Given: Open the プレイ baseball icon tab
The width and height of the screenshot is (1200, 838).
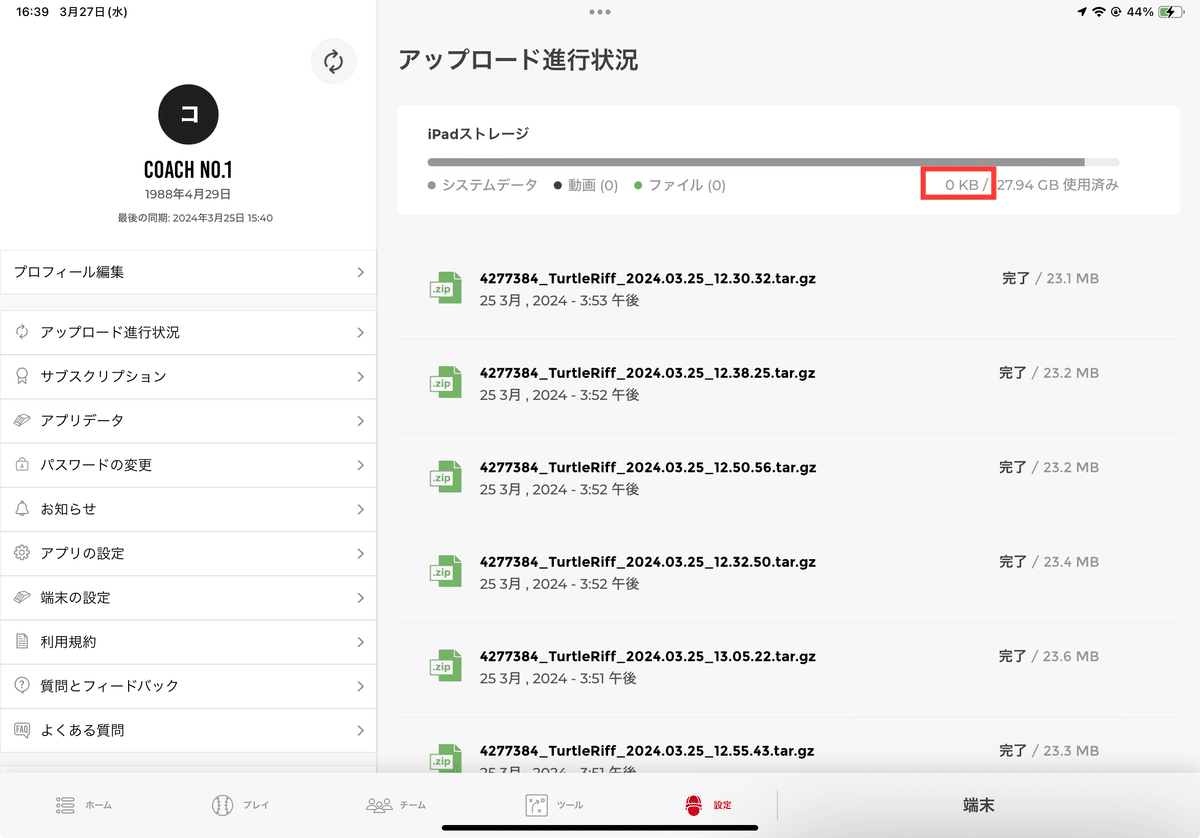Looking at the screenshot, I should 222,805.
